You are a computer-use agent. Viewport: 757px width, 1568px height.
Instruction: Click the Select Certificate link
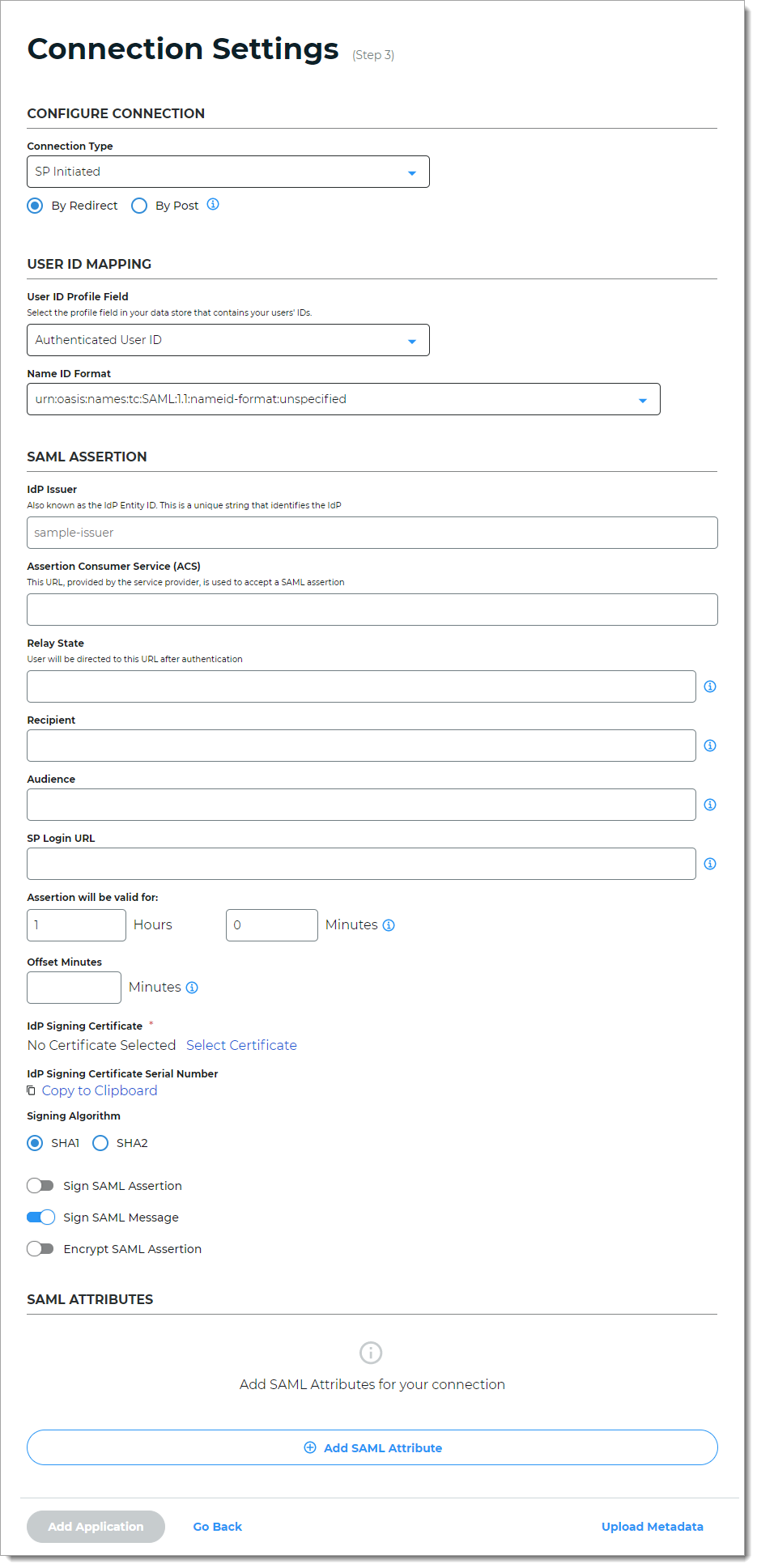point(241,1045)
